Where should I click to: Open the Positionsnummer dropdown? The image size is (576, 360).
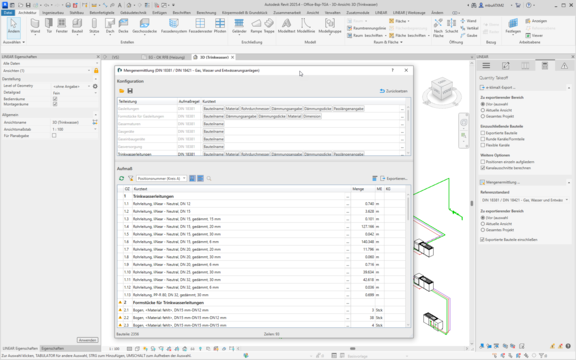pyautogui.click(x=162, y=179)
